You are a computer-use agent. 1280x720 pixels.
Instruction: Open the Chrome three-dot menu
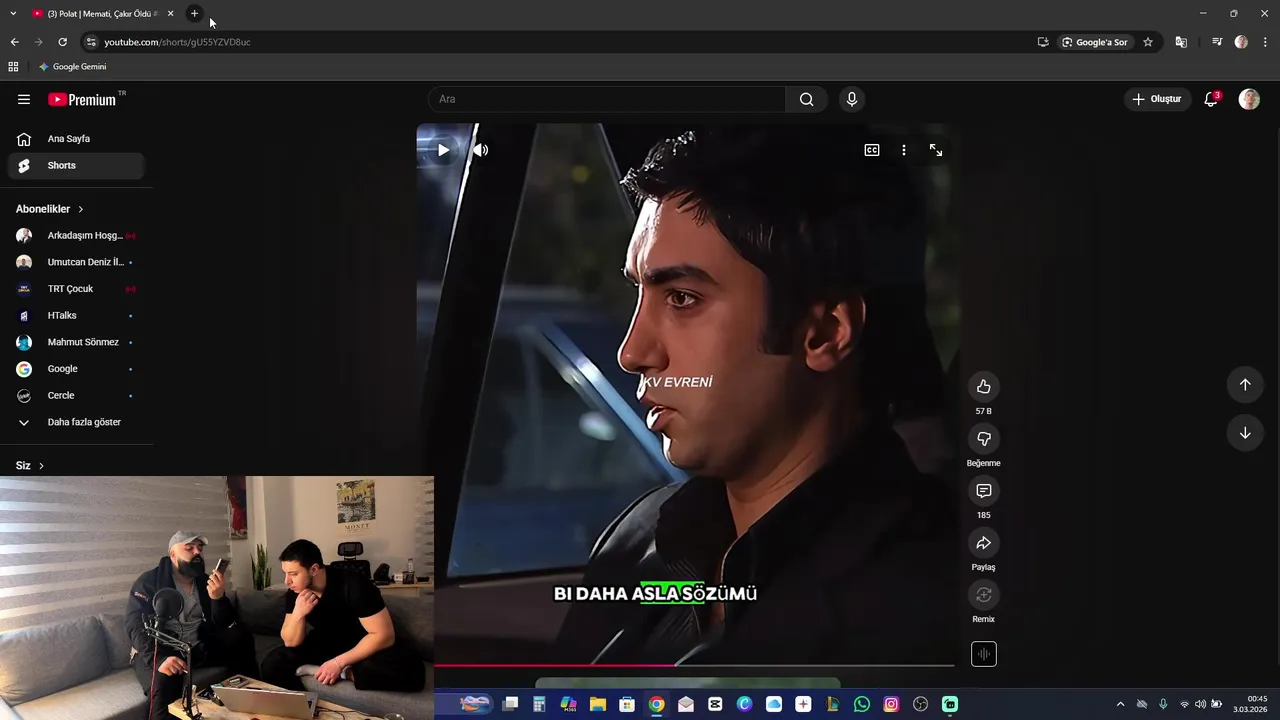1265,42
